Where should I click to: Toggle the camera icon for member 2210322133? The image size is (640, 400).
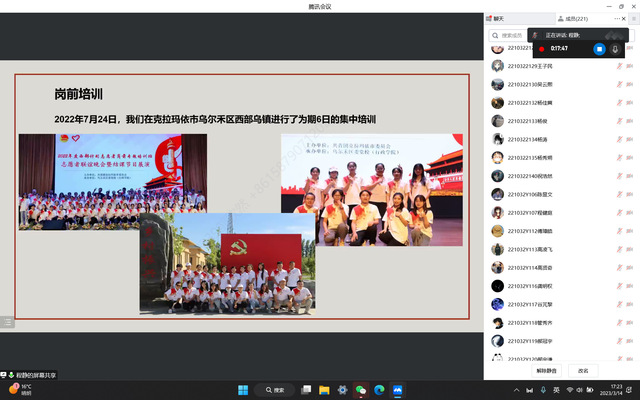point(629,121)
